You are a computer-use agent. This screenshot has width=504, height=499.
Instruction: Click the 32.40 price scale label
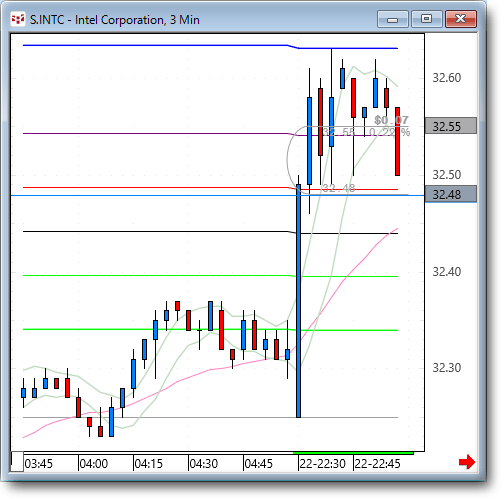(x=447, y=272)
